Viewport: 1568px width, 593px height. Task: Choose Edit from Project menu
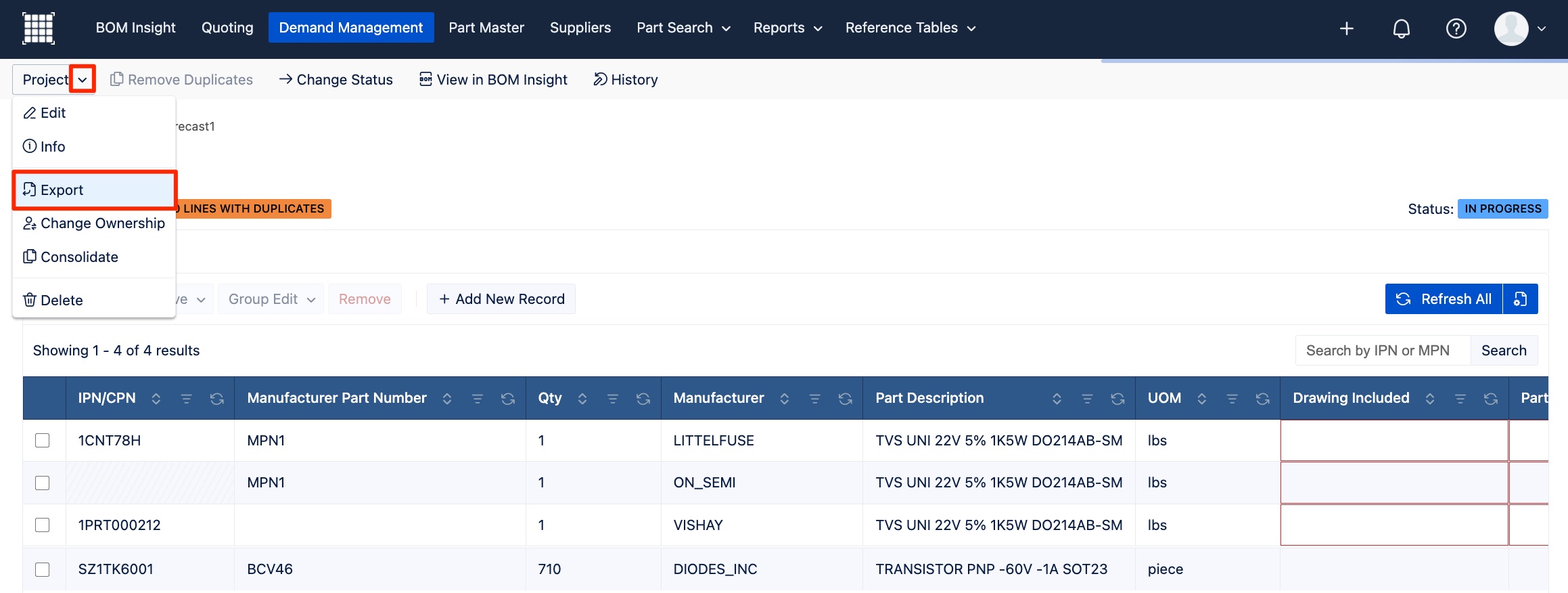(x=94, y=113)
